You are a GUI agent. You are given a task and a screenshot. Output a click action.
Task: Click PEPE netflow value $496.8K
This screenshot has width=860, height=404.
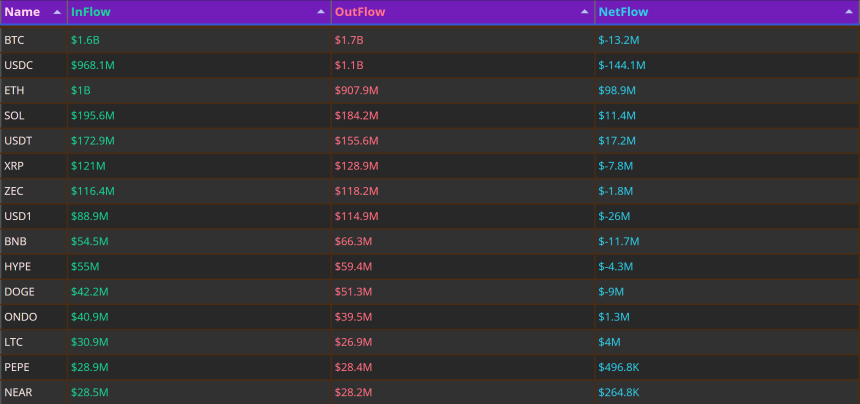(619, 368)
